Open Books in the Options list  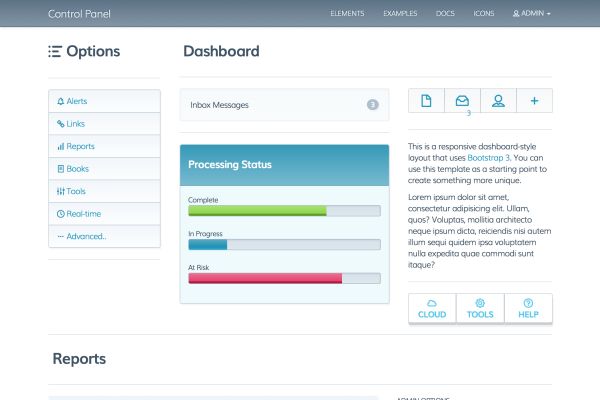(x=104, y=169)
